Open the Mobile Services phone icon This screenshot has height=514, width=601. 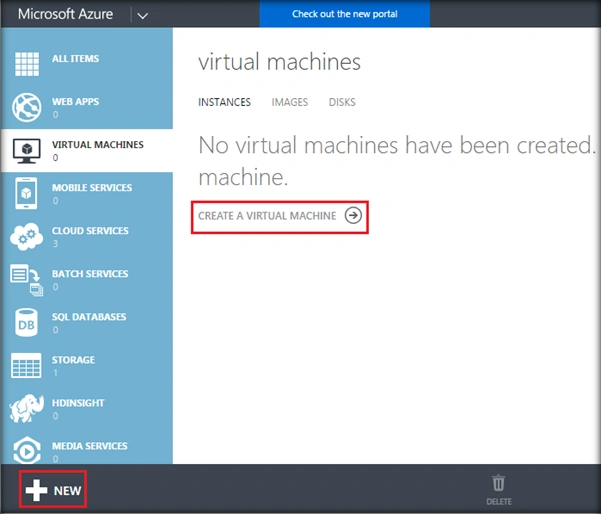[x=26, y=193]
